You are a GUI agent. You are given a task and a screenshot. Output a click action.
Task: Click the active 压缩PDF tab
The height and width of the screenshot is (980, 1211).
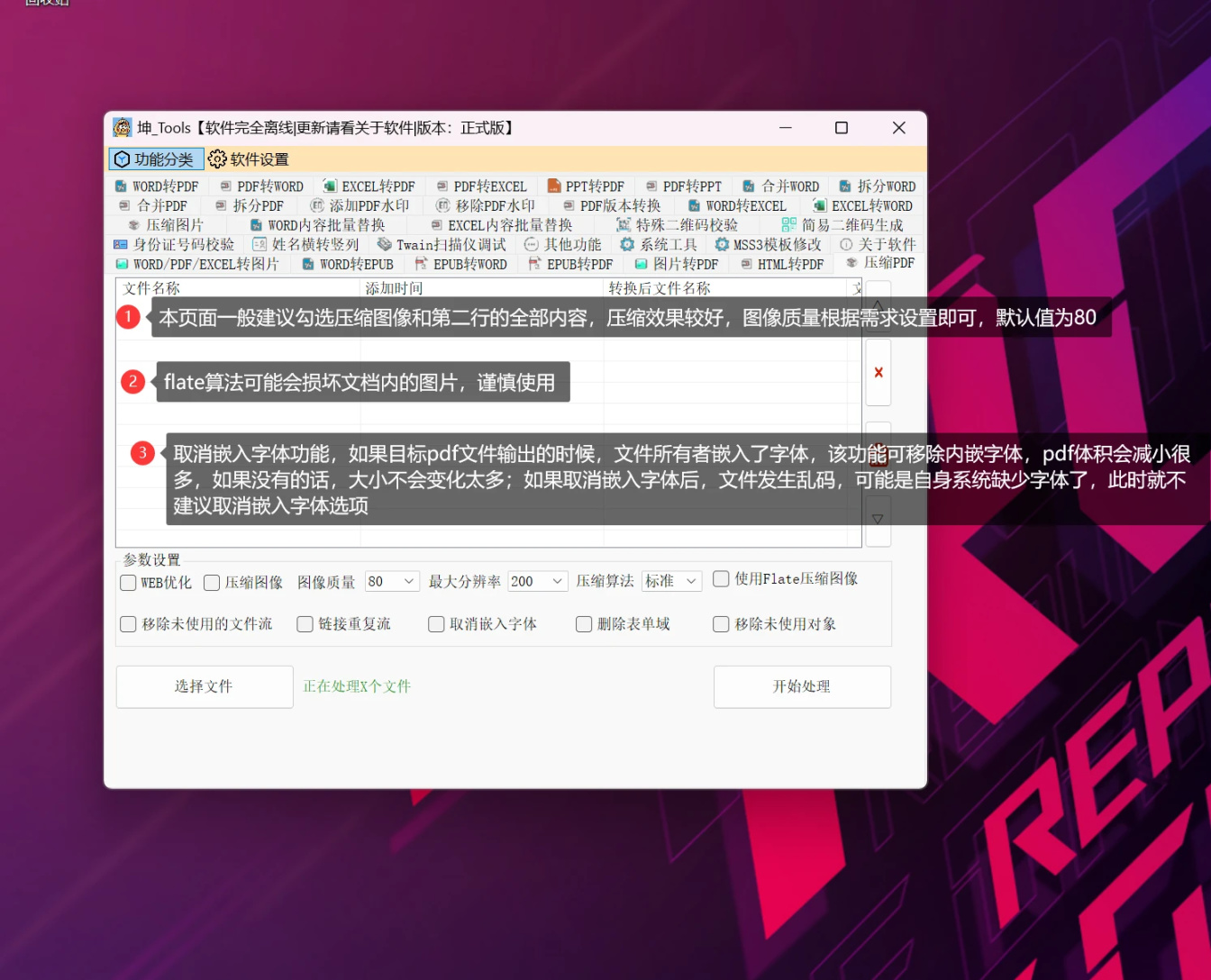(880, 262)
